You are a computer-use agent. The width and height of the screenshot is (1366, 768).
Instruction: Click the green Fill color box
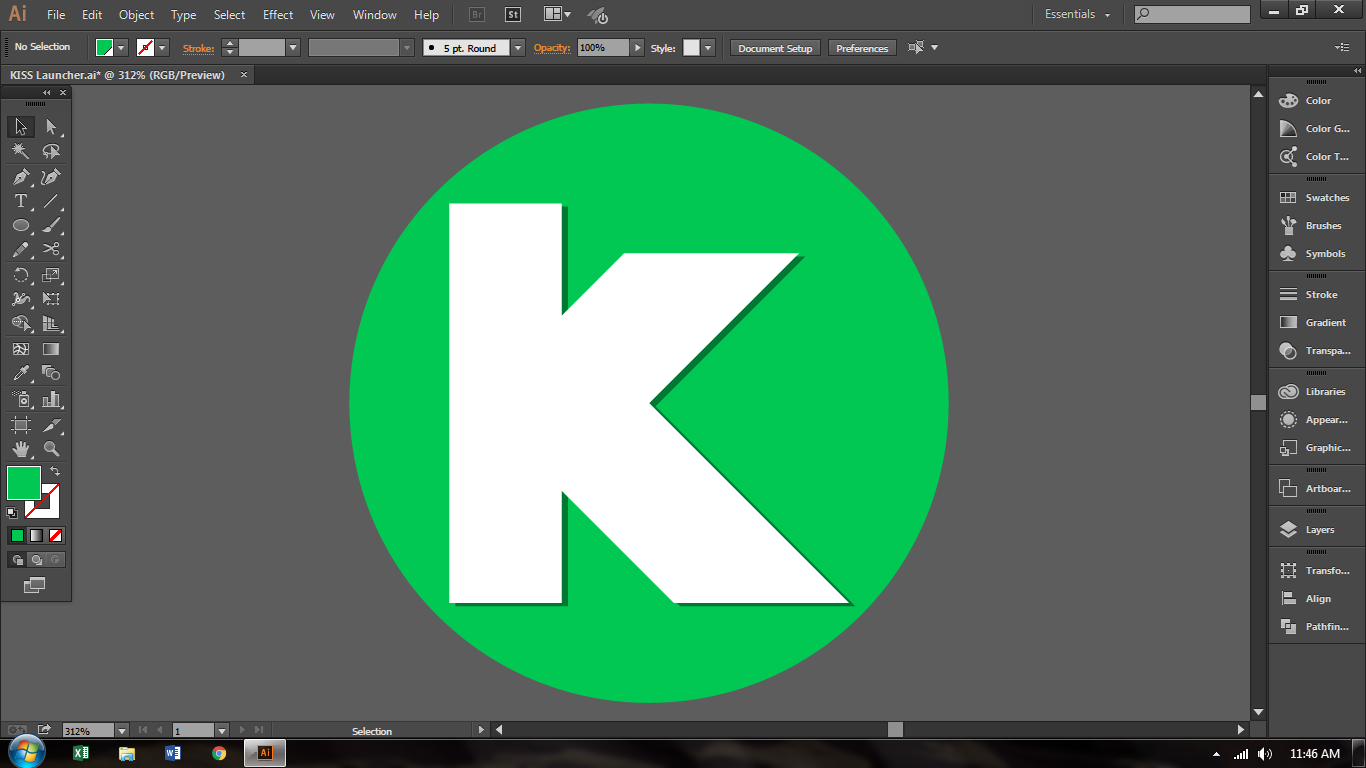click(x=24, y=483)
